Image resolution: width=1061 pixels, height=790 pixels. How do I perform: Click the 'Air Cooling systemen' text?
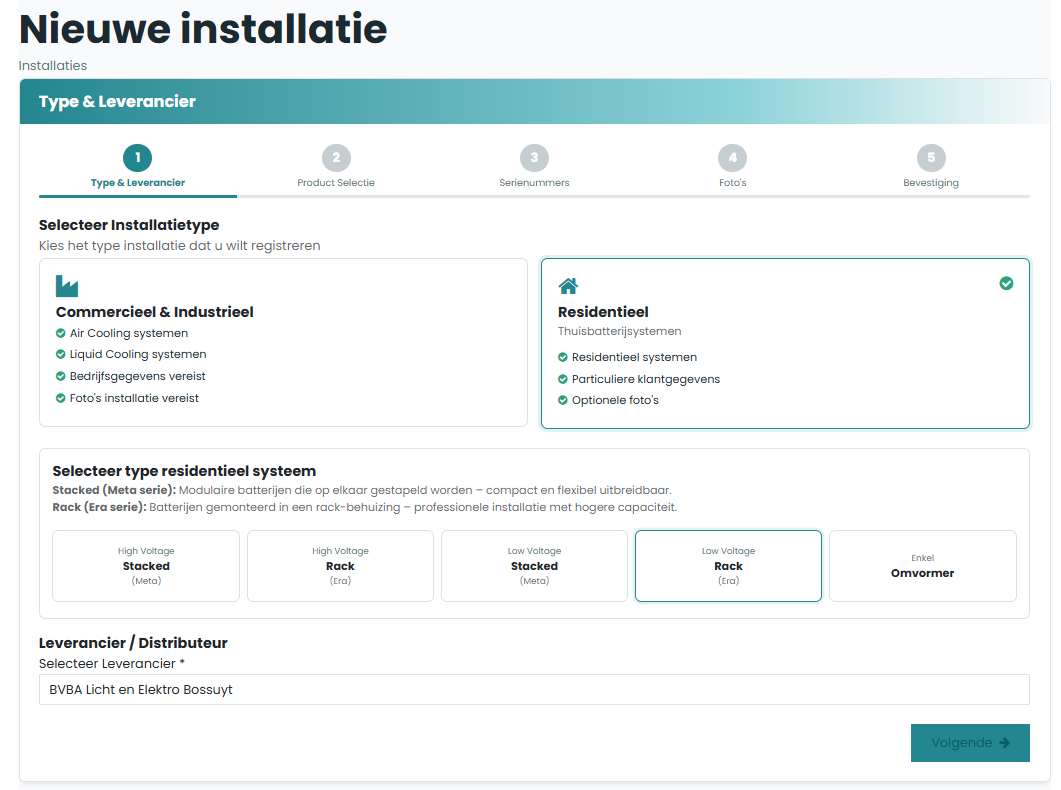tap(129, 333)
